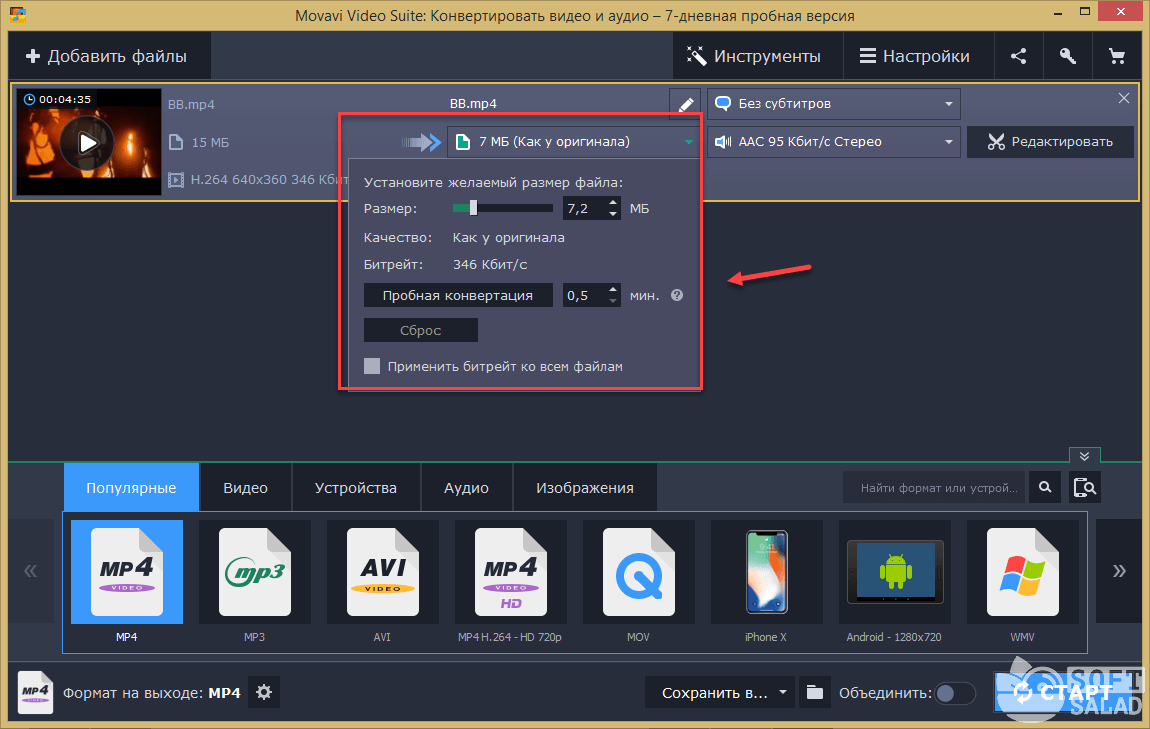Open the Изображения tab

tap(585, 488)
